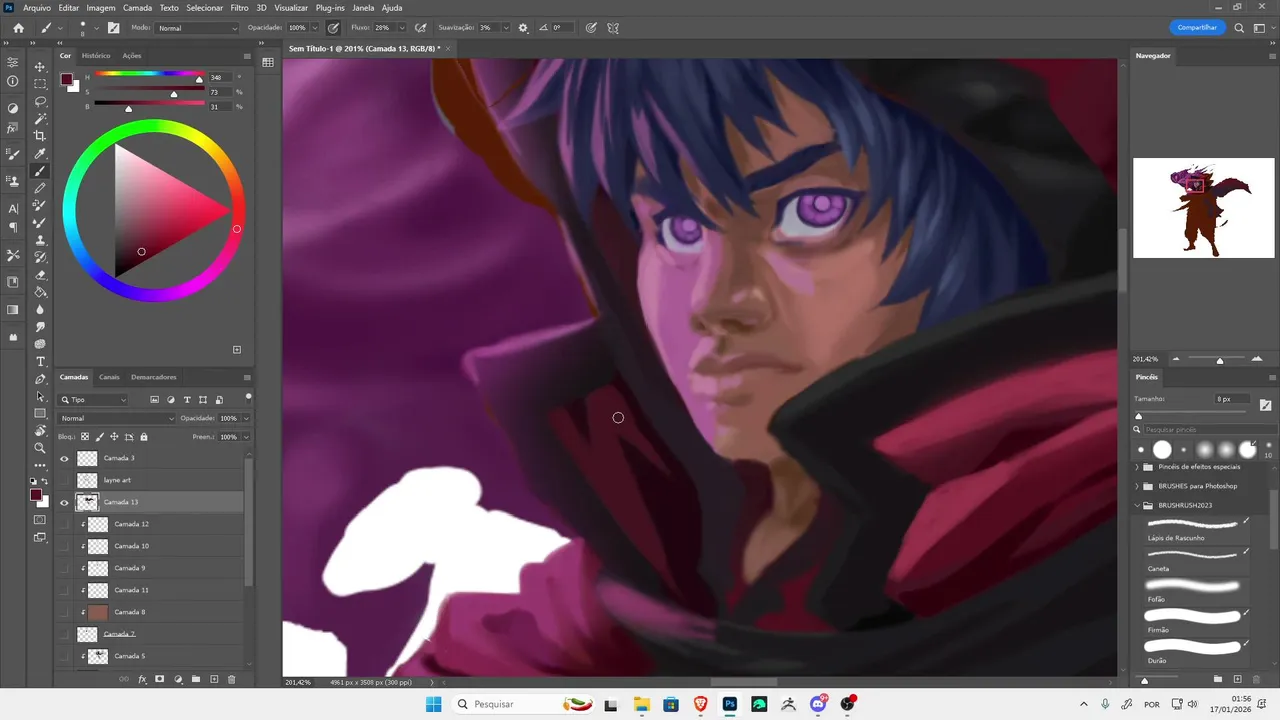Viewport: 1280px width, 720px height.
Task: Click the foreground color swatch in Cor panel
Action: [66, 79]
